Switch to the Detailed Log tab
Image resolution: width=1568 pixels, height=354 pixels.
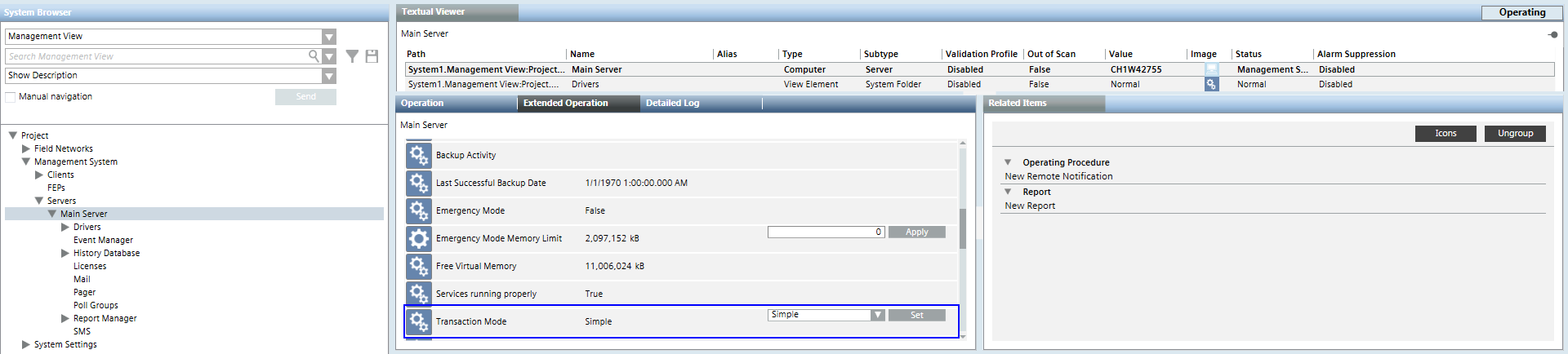click(x=672, y=104)
